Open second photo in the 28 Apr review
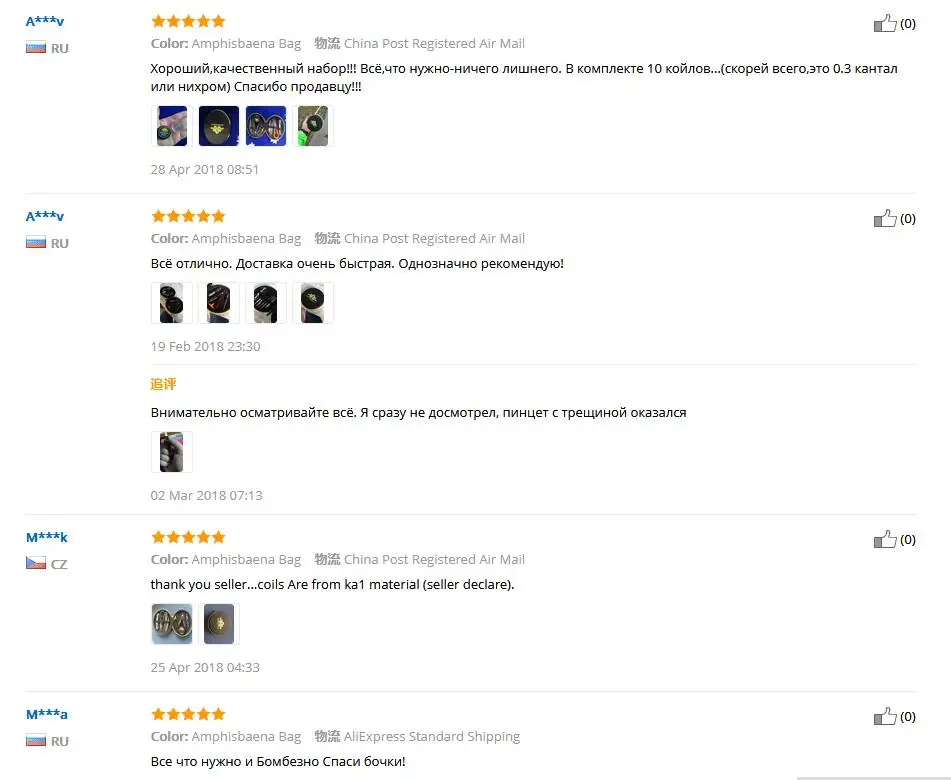This screenshot has height=780, width=951. [x=219, y=126]
